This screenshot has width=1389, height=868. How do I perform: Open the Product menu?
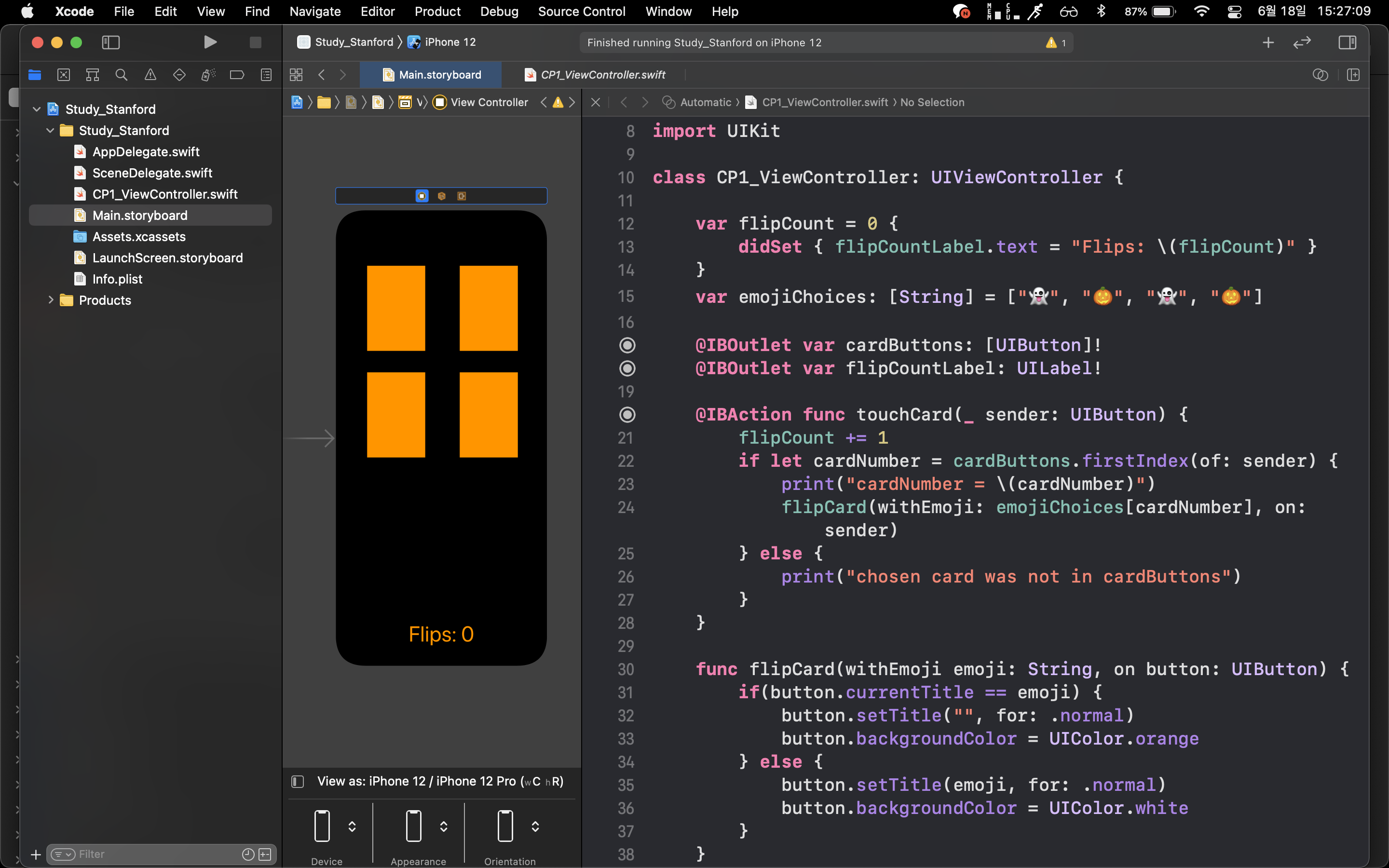point(437,12)
